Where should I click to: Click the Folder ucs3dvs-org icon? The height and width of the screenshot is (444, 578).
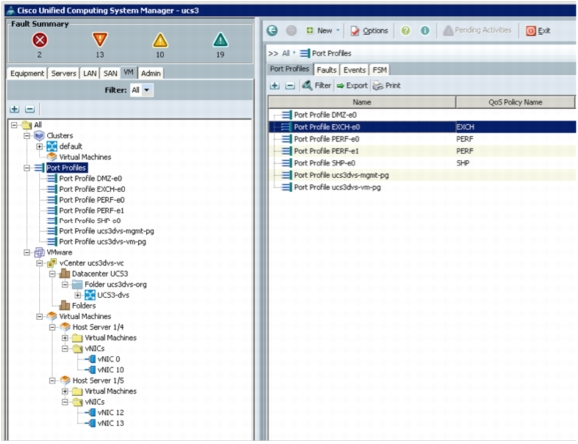pyautogui.click(x=77, y=284)
